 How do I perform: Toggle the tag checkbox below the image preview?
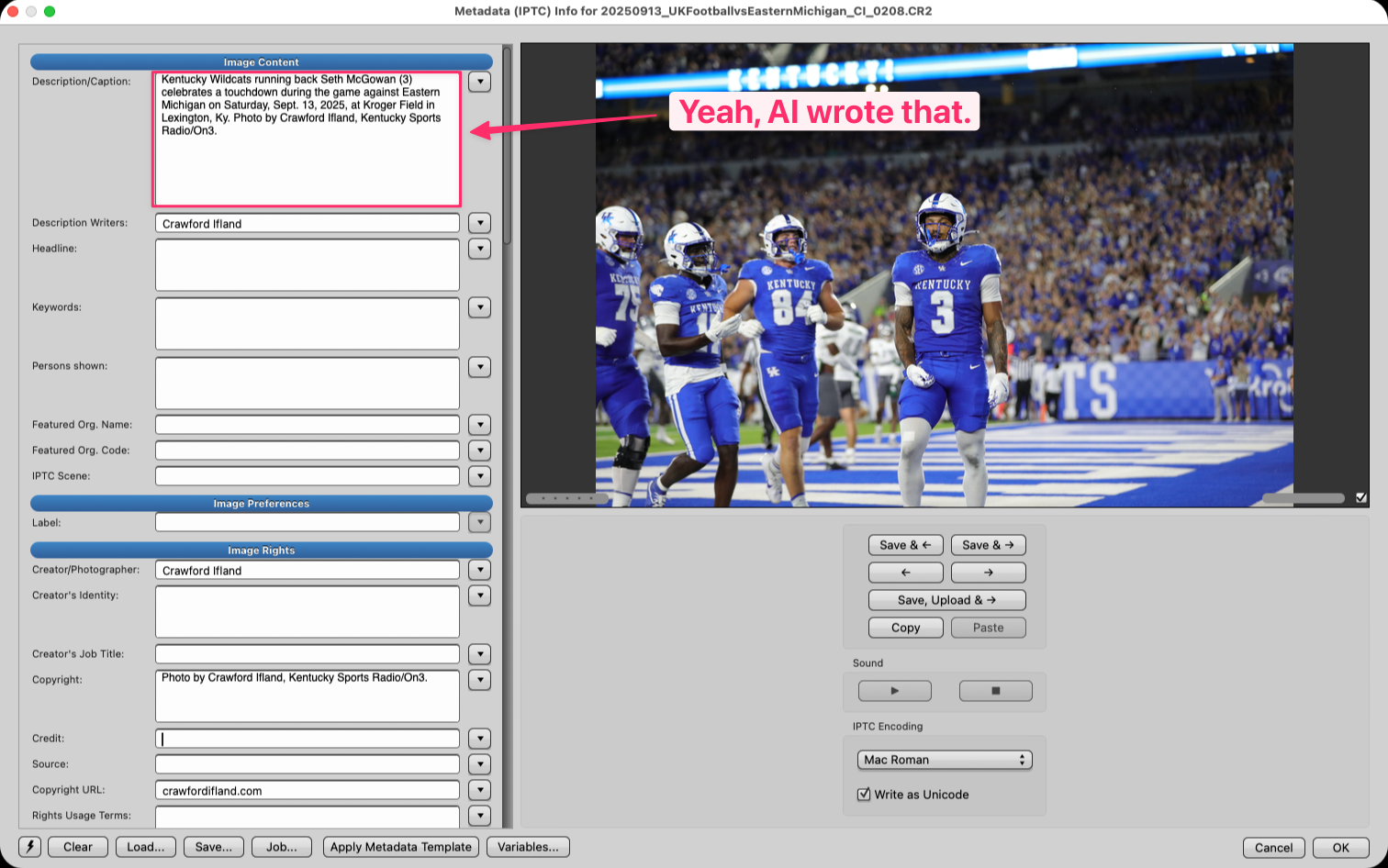[x=1360, y=498]
